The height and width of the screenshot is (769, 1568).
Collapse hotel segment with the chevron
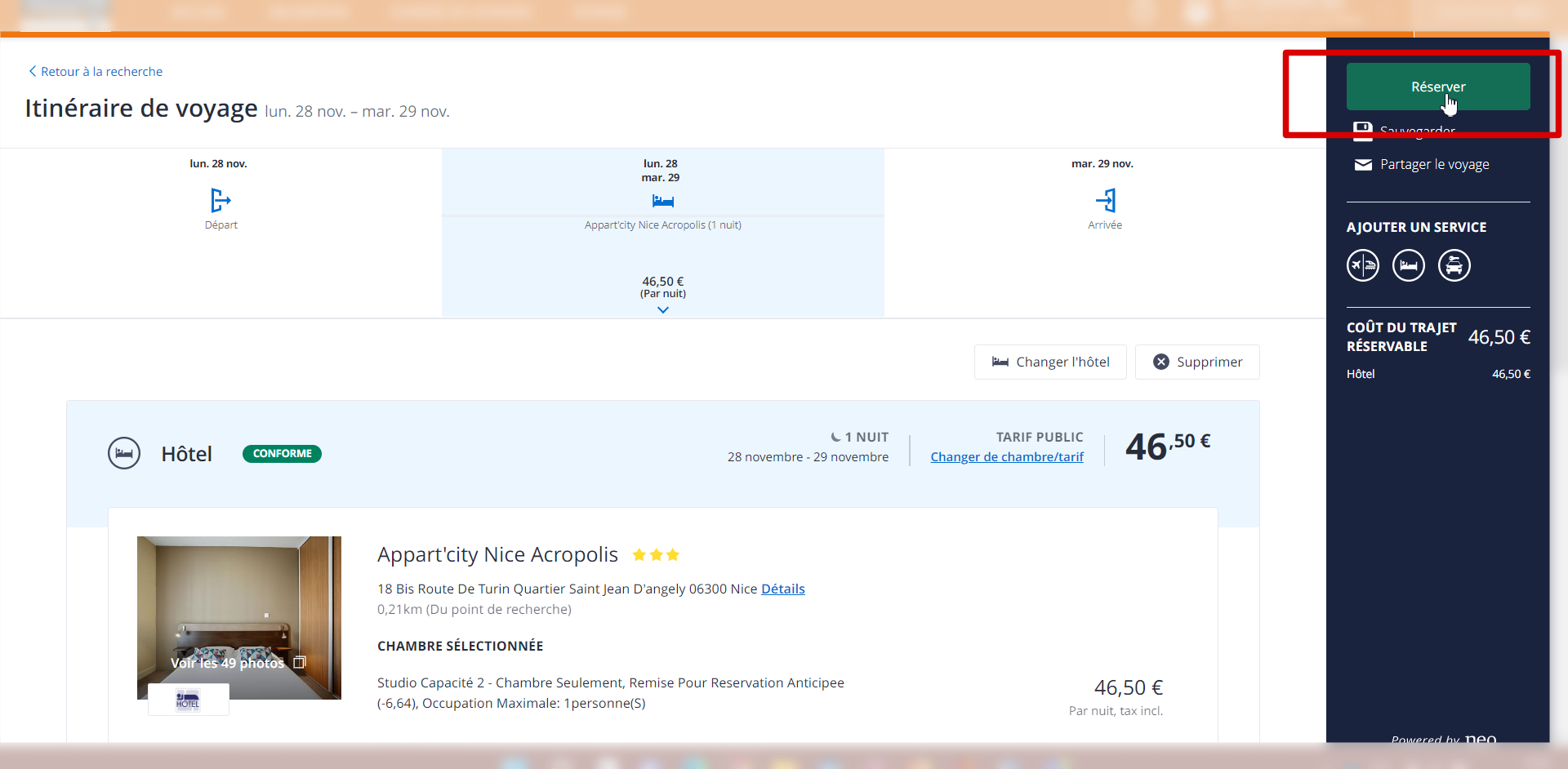pos(663,310)
